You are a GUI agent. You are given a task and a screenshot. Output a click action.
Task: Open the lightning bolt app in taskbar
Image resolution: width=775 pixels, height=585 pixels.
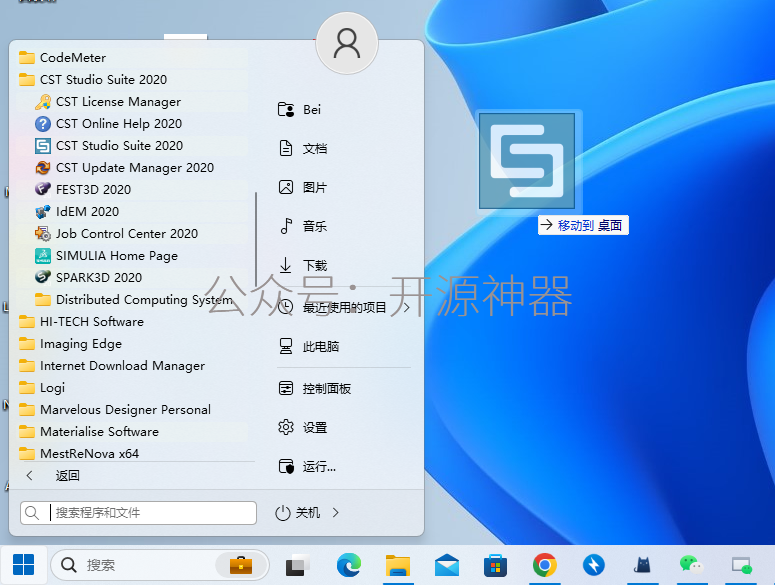point(594,565)
